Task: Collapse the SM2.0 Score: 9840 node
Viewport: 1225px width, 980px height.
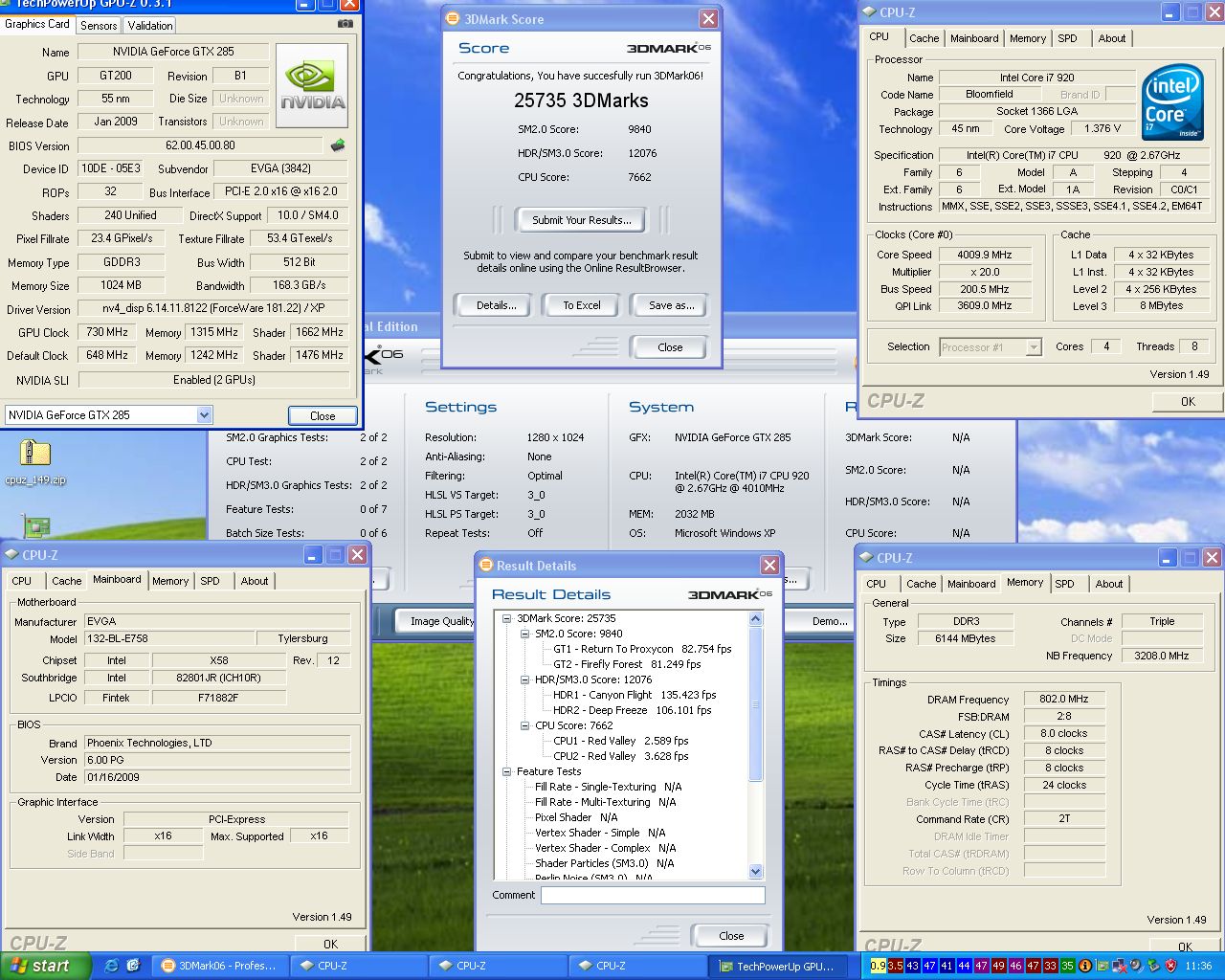Action: point(525,634)
